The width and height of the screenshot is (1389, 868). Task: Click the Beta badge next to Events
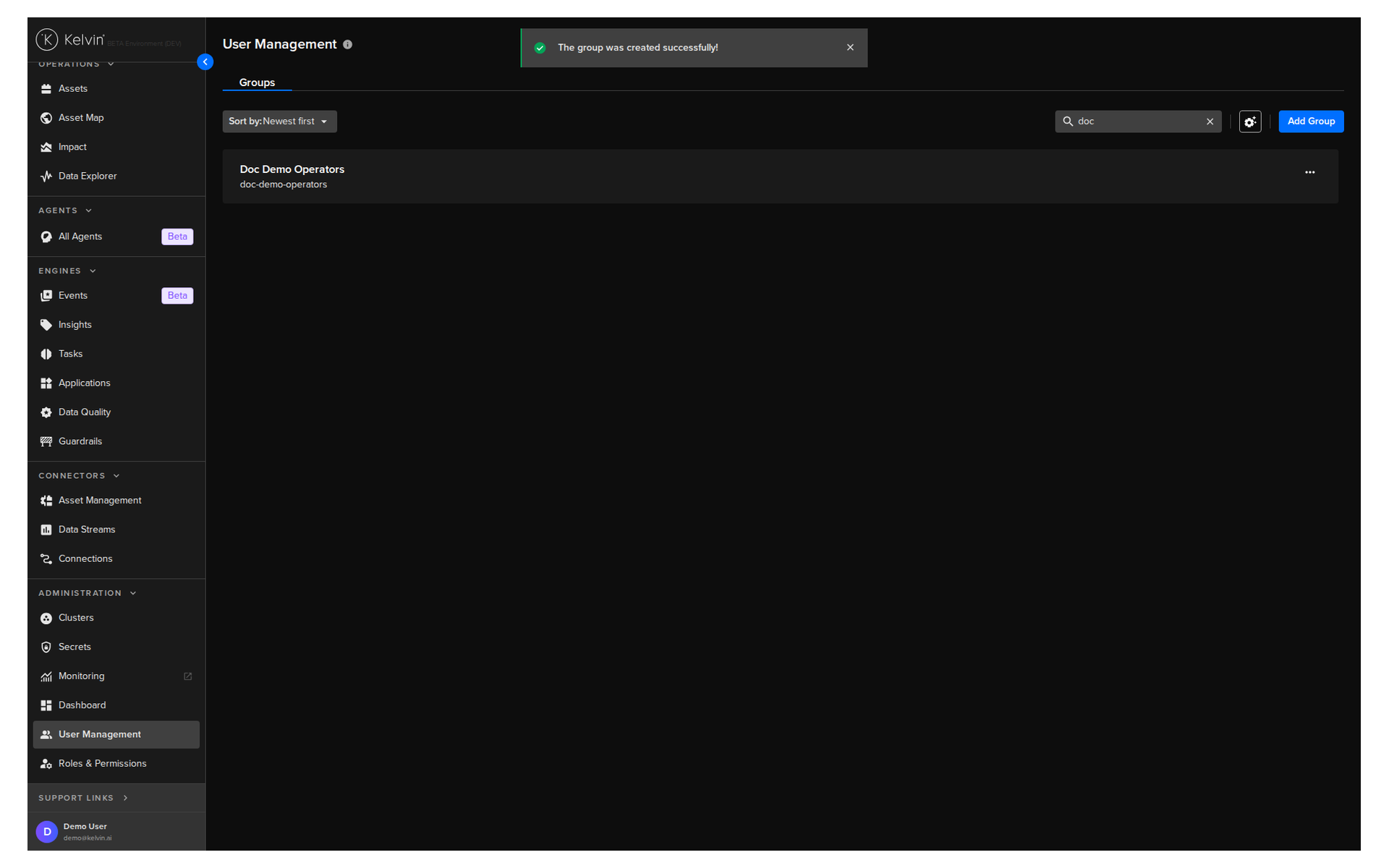click(177, 296)
